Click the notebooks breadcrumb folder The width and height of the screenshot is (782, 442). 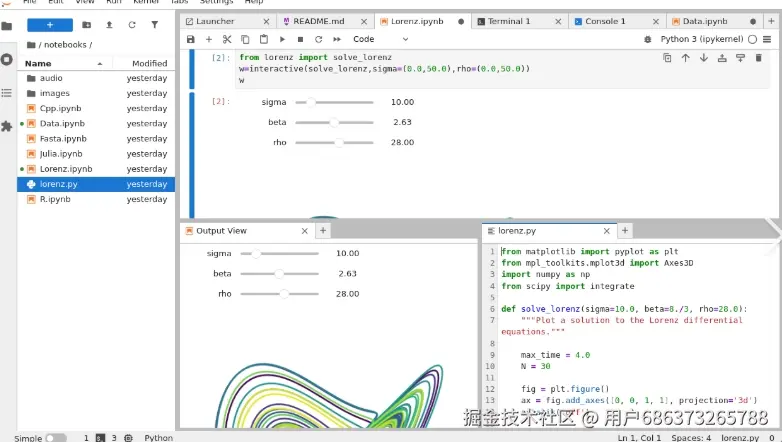[65, 45]
